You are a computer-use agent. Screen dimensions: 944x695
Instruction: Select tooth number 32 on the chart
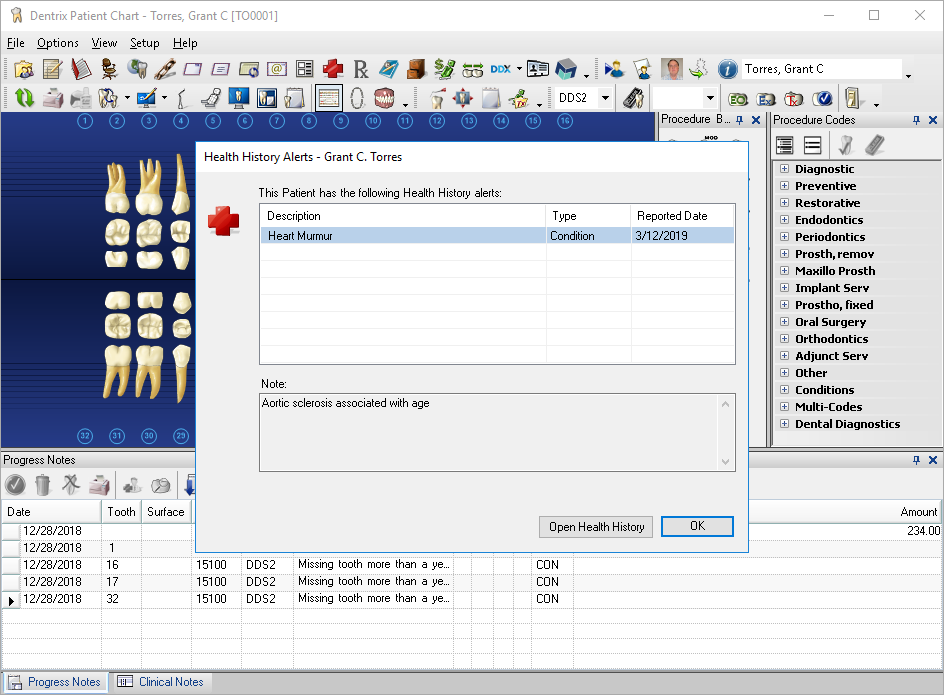(85, 435)
